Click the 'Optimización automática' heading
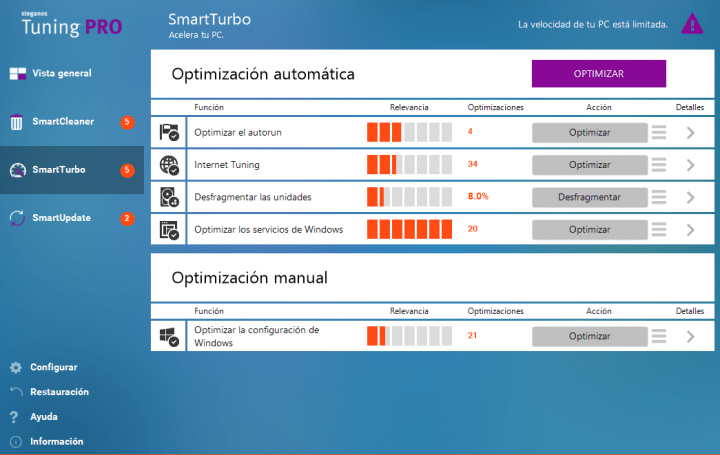720x455 pixels. point(263,74)
